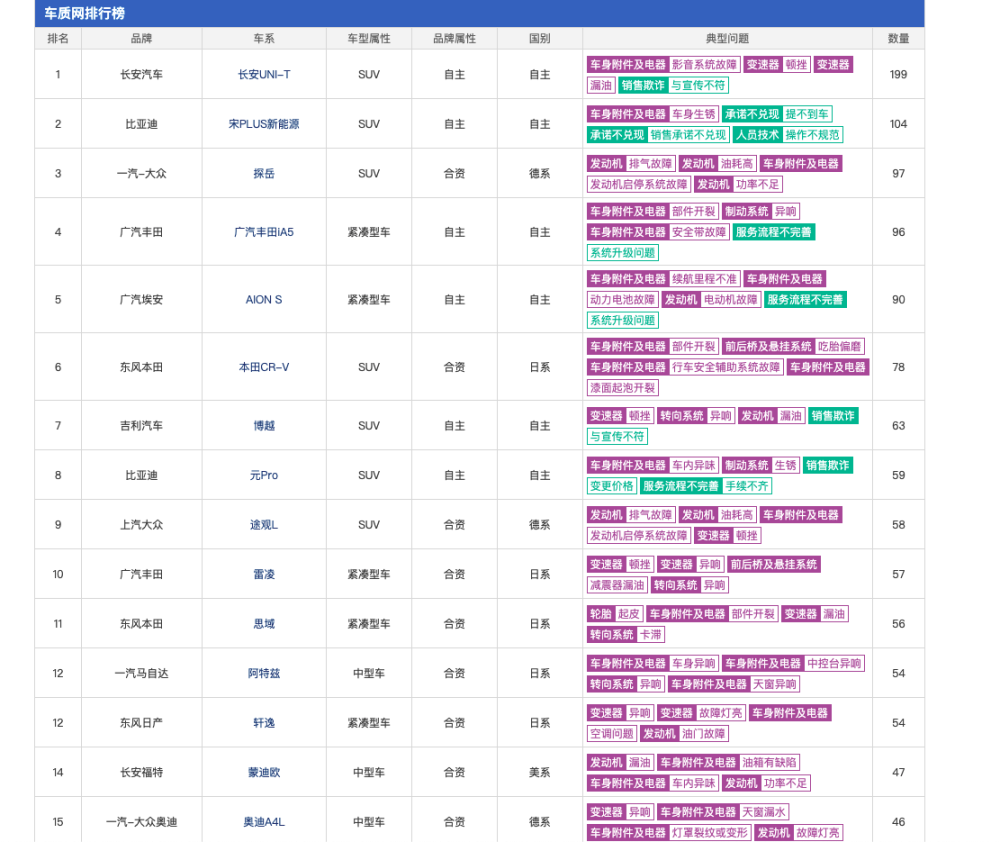Click the 手续不齐 tag in 元Pro row
Viewport: 1000px width, 842px height.
point(747,486)
